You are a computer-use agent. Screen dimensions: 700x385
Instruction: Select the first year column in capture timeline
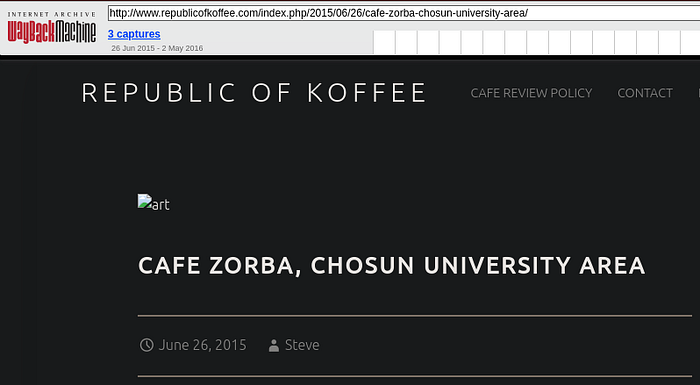pyautogui.click(x=384, y=42)
